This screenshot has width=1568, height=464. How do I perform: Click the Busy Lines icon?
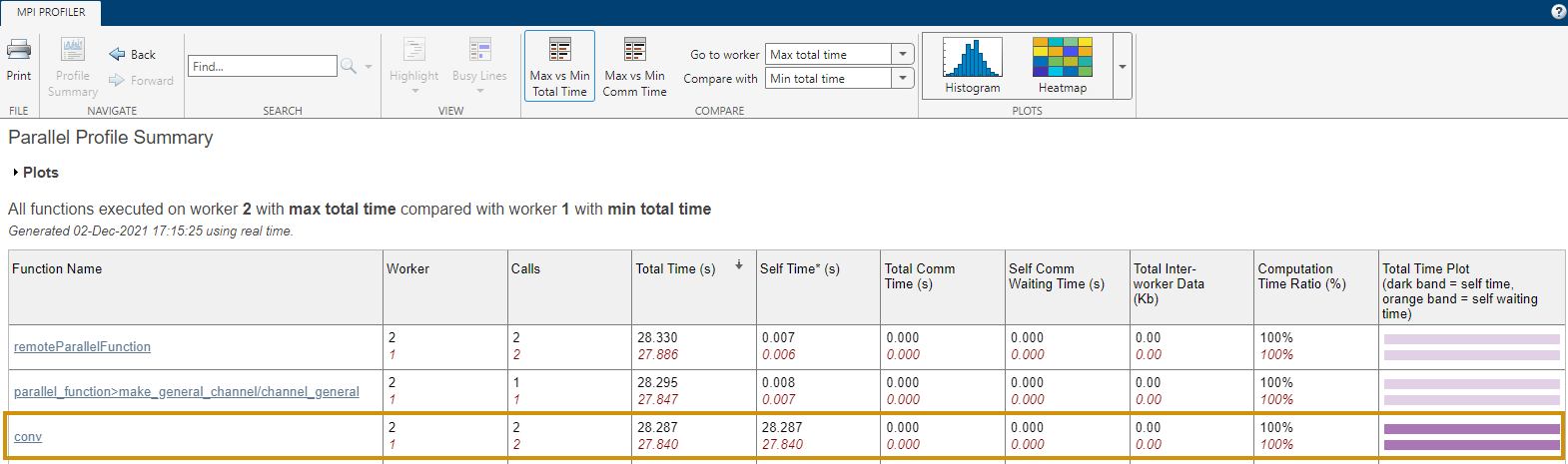[x=479, y=50]
